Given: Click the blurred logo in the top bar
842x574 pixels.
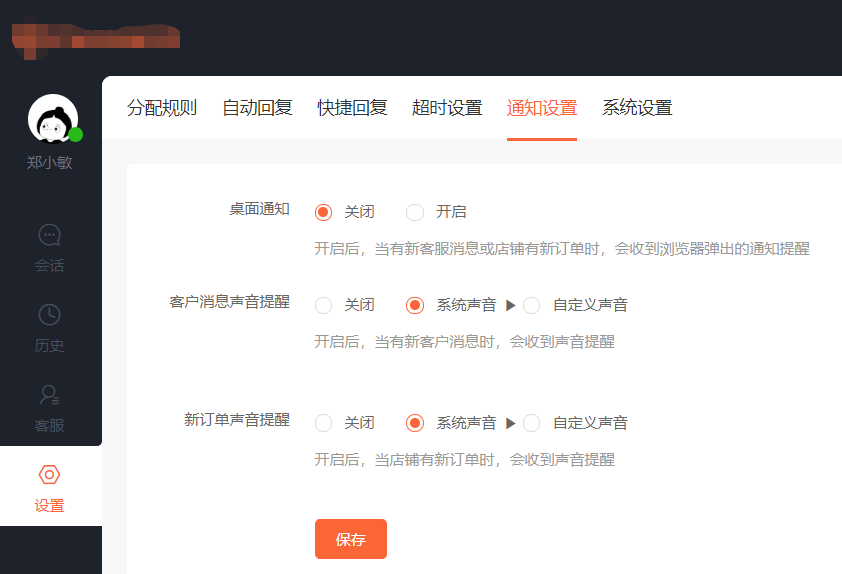Looking at the screenshot, I should click(x=96, y=39).
